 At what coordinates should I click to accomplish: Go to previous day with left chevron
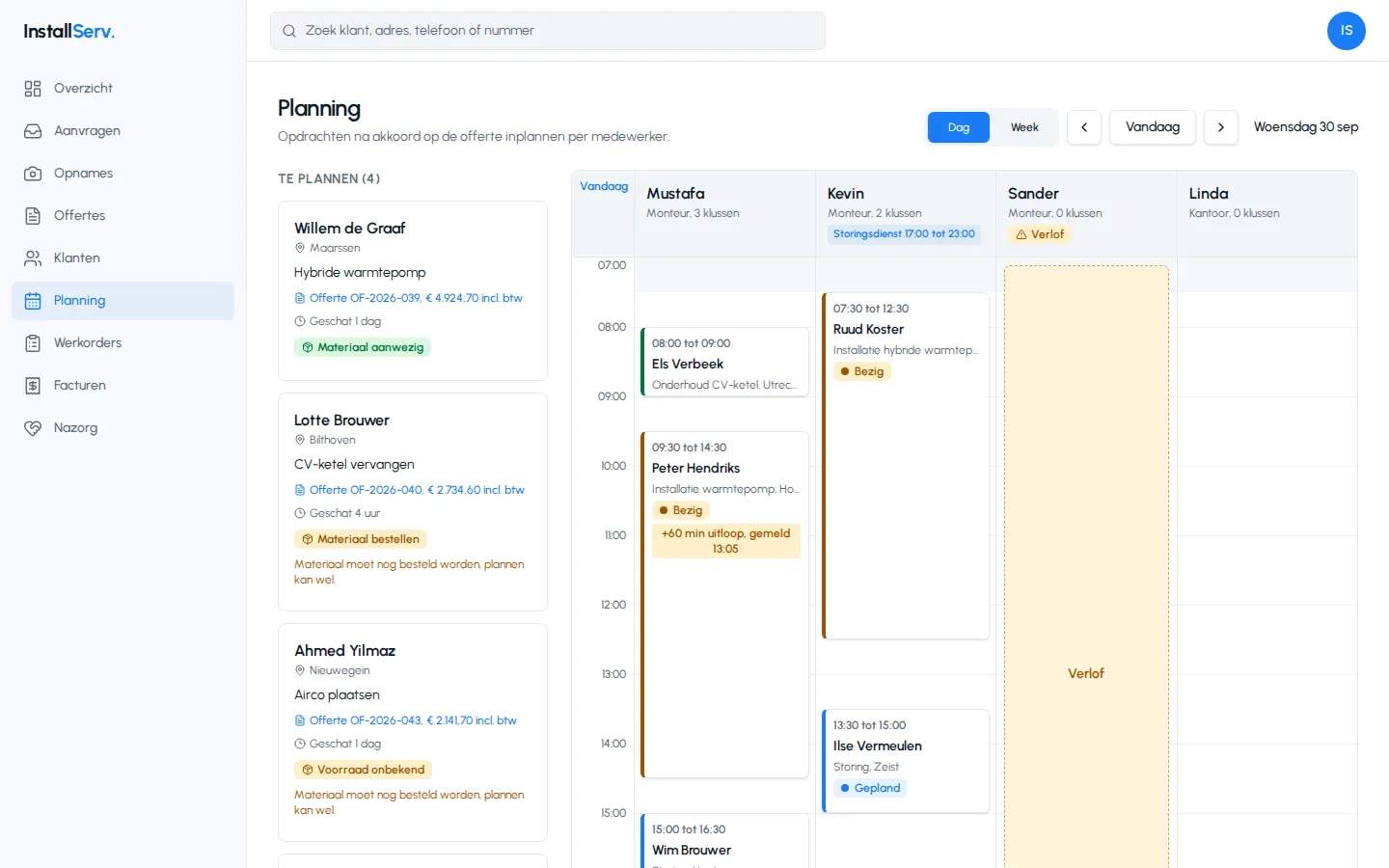click(1084, 127)
